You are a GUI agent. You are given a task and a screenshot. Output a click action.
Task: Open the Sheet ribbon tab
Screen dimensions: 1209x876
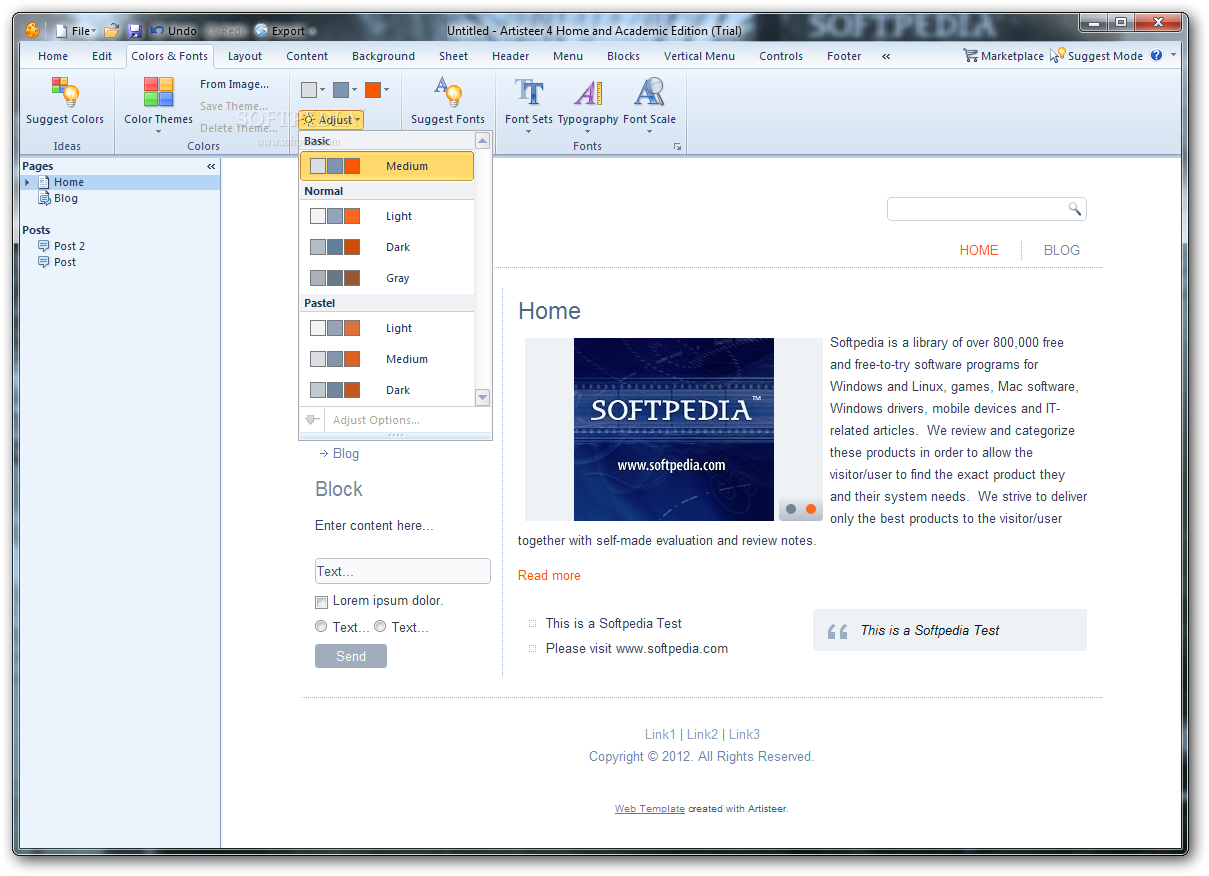[453, 56]
